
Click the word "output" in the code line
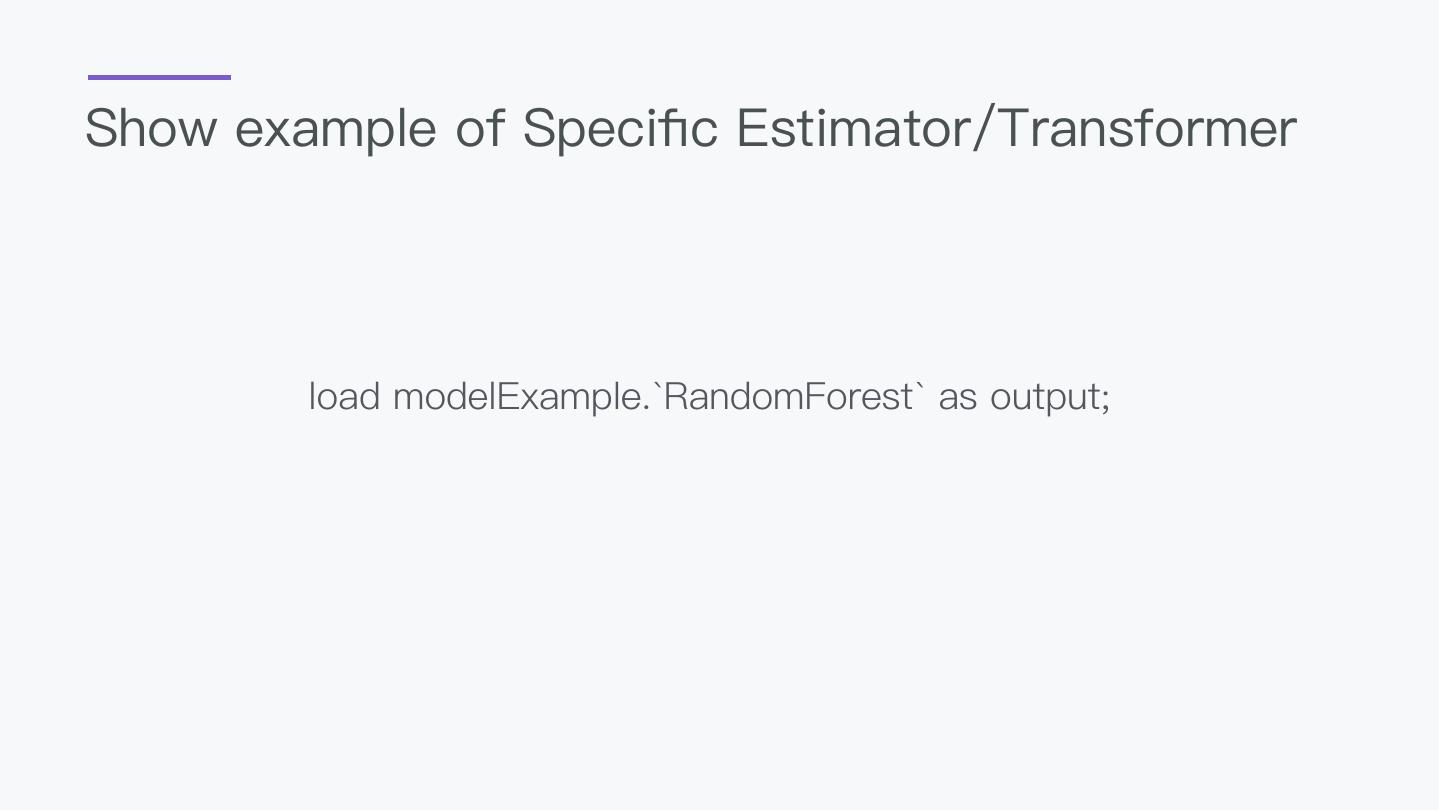[x=1045, y=398]
